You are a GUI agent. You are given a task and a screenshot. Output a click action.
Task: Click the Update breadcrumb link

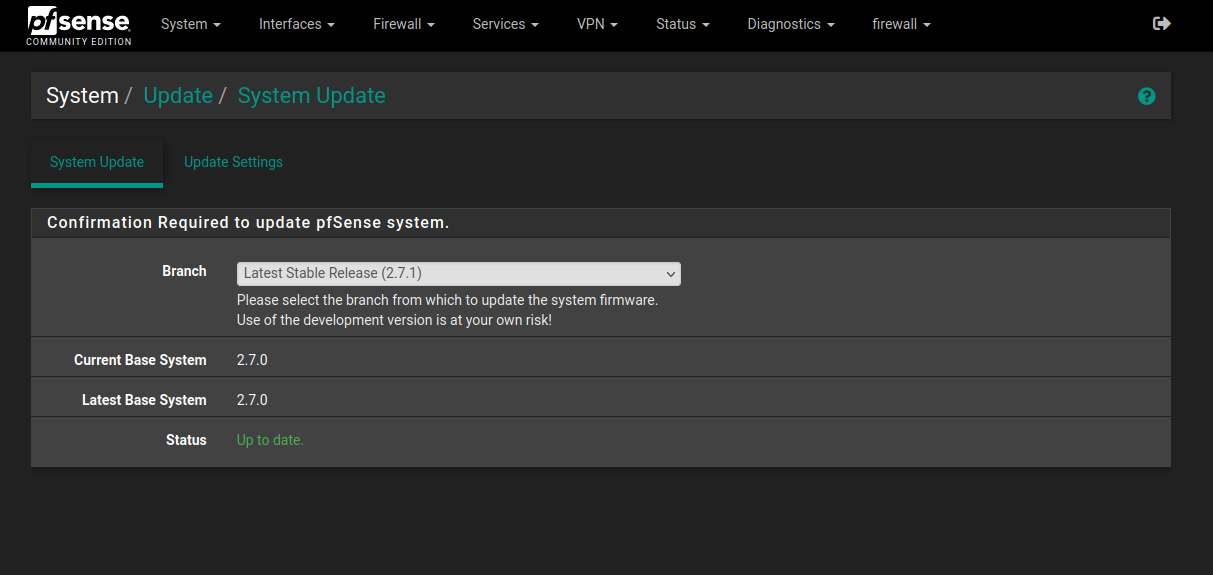(178, 96)
